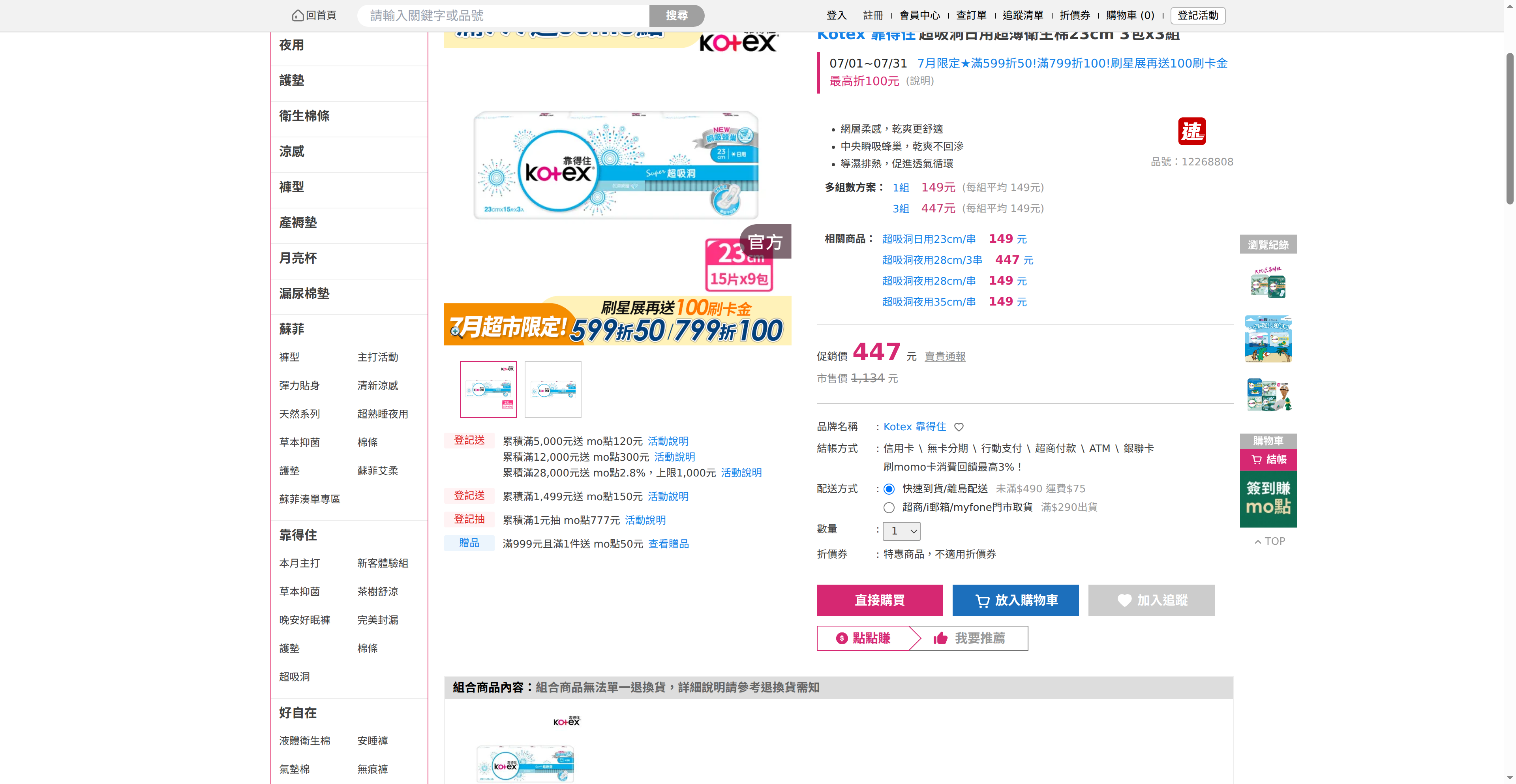1516x784 pixels.
Task: Open the 簽到賺mo點 check-in banner
Action: coord(1268,499)
